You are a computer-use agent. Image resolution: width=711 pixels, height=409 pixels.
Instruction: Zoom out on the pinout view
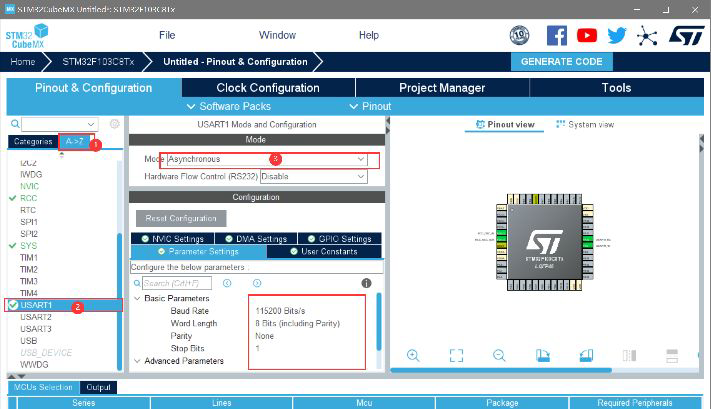[x=499, y=355]
